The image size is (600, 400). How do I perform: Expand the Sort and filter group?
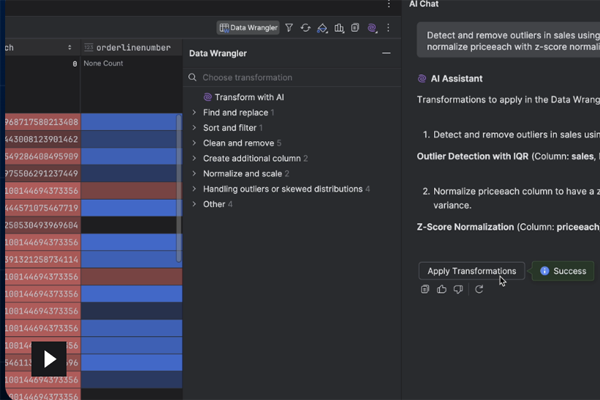pyautogui.click(x=194, y=127)
